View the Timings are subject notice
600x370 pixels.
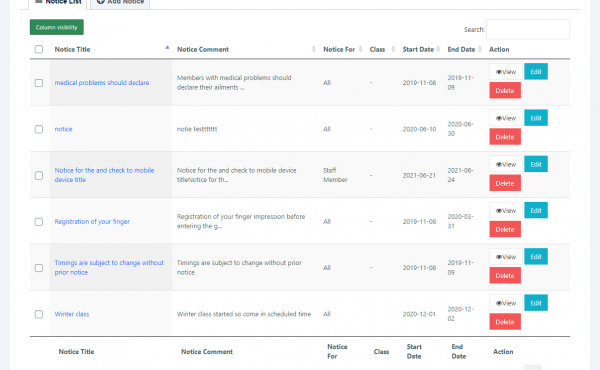tap(505, 257)
